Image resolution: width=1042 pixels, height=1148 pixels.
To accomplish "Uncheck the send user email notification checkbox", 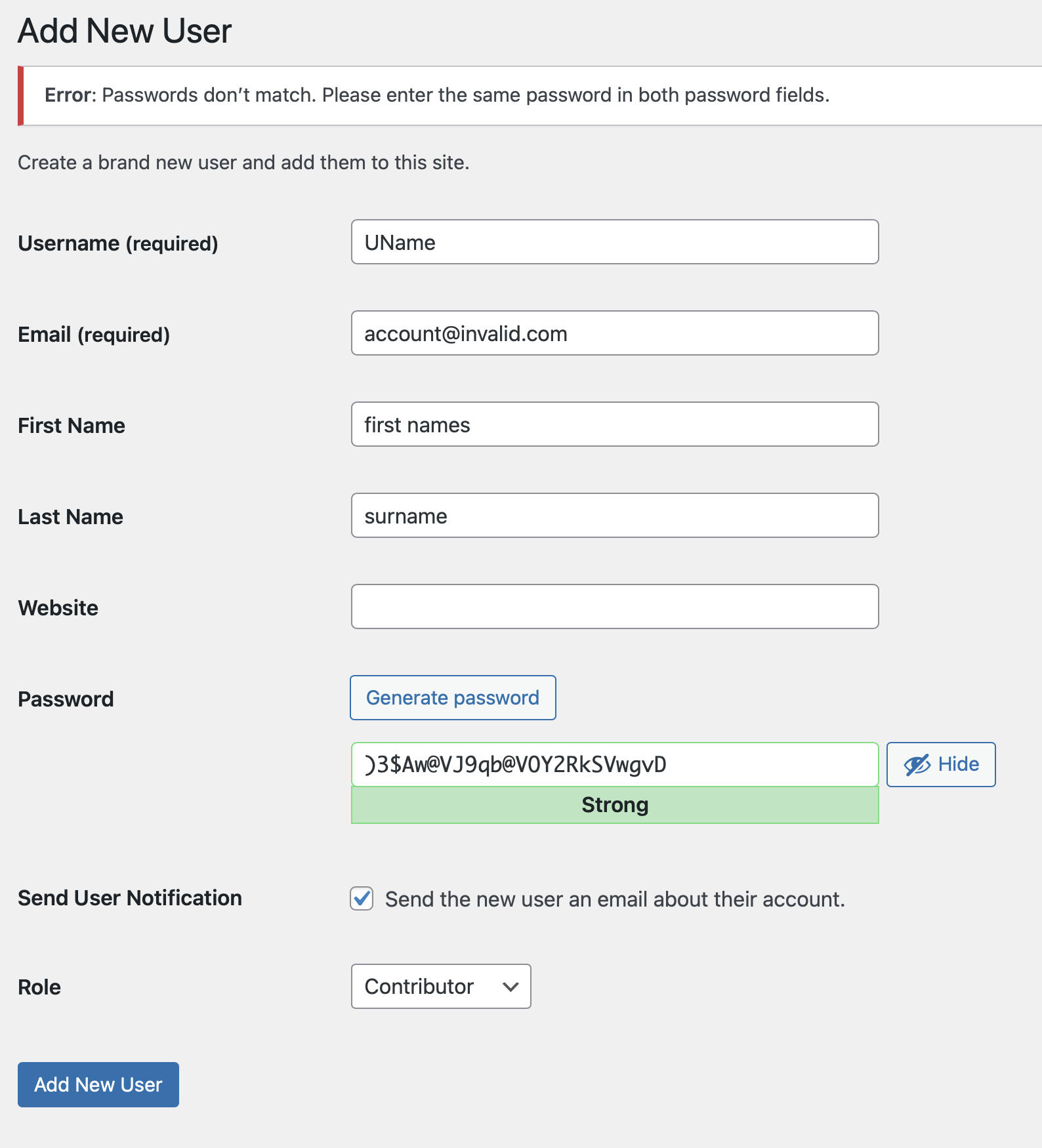I will pos(362,899).
